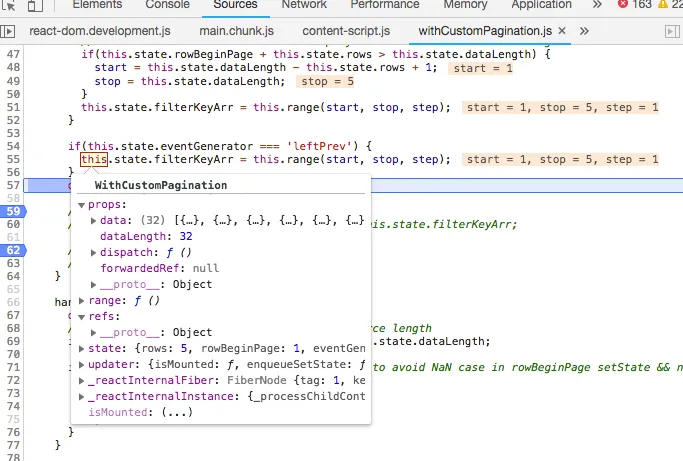Expand the state object entry
Image resolution: width=683 pixels, height=461 pixels.
point(81,349)
